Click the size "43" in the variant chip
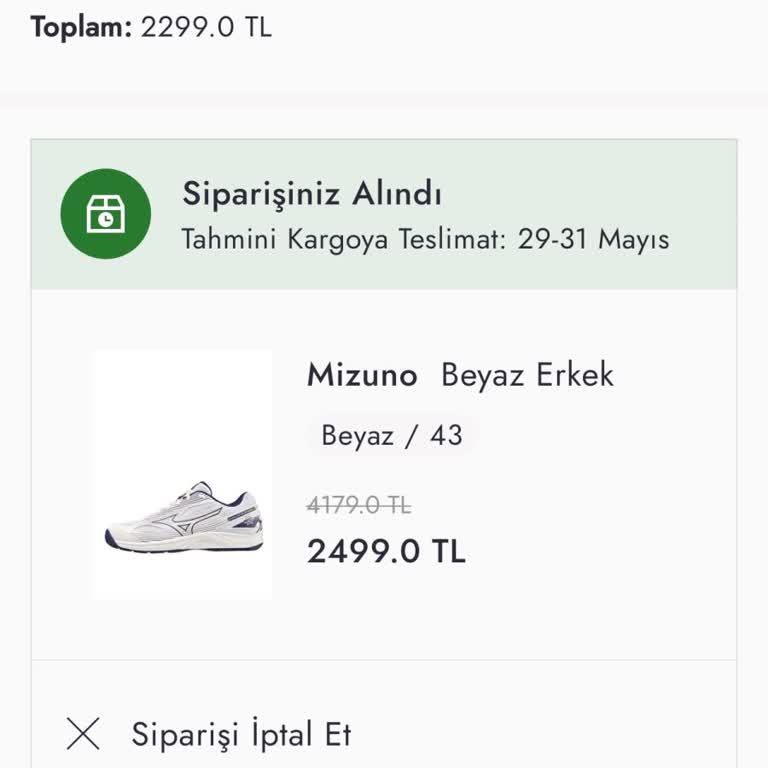Image resolution: width=768 pixels, height=768 pixels. tap(446, 436)
